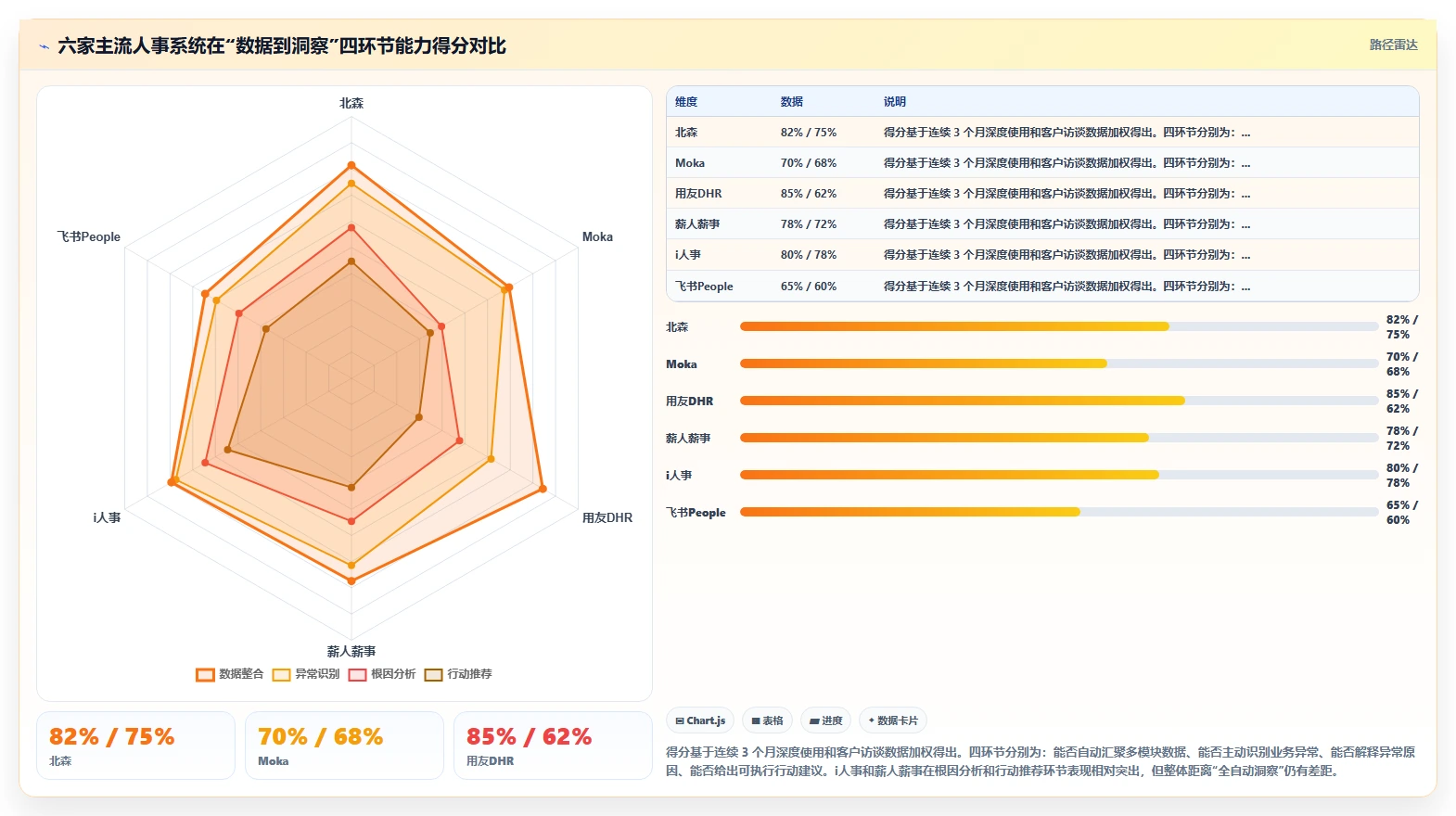Viewport: 1456px width, 816px height.
Task: Select the 用友DHR table row name
Action: [x=698, y=194]
